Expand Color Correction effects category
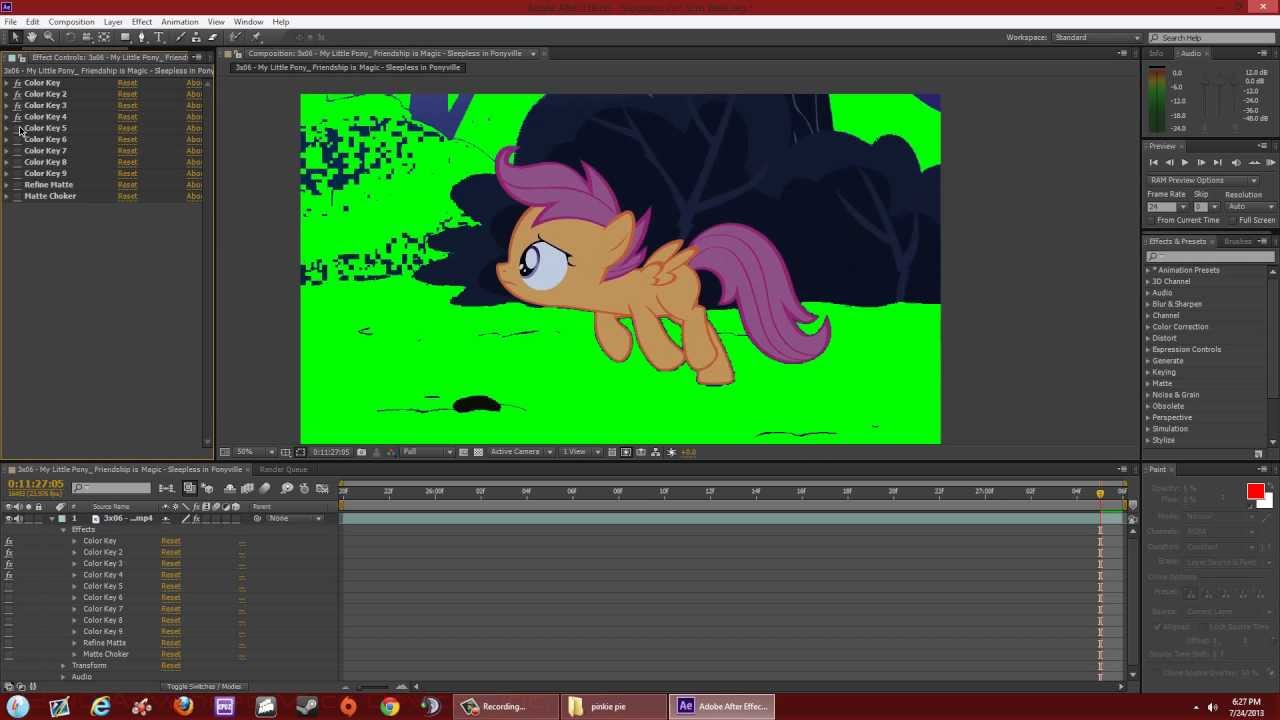Image resolution: width=1280 pixels, height=720 pixels. (x=1148, y=327)
